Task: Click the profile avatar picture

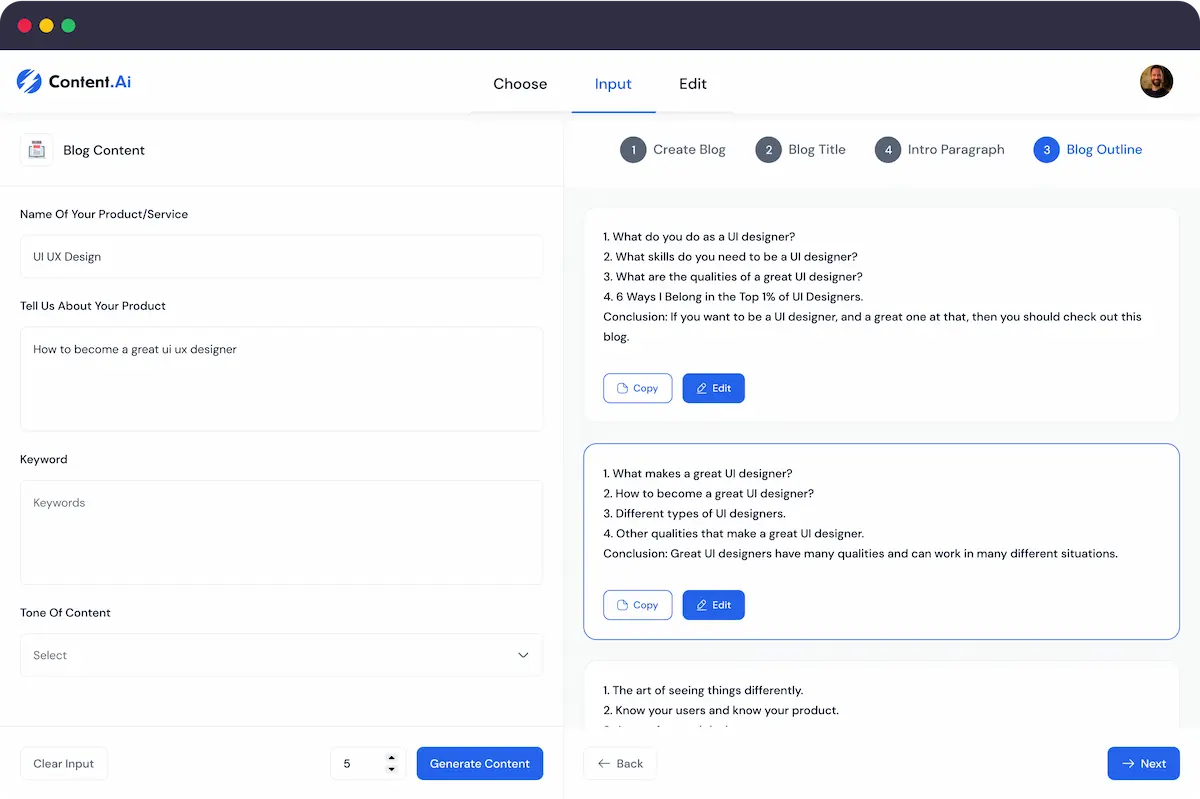Action: [x=1156, y=81]
